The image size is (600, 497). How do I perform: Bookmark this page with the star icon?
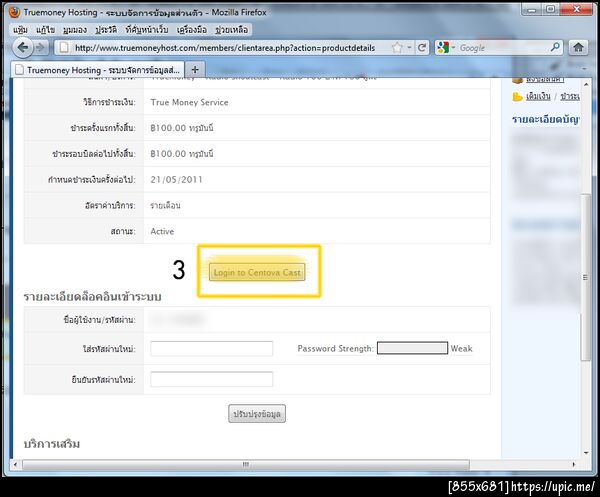(x=398, y=48)
